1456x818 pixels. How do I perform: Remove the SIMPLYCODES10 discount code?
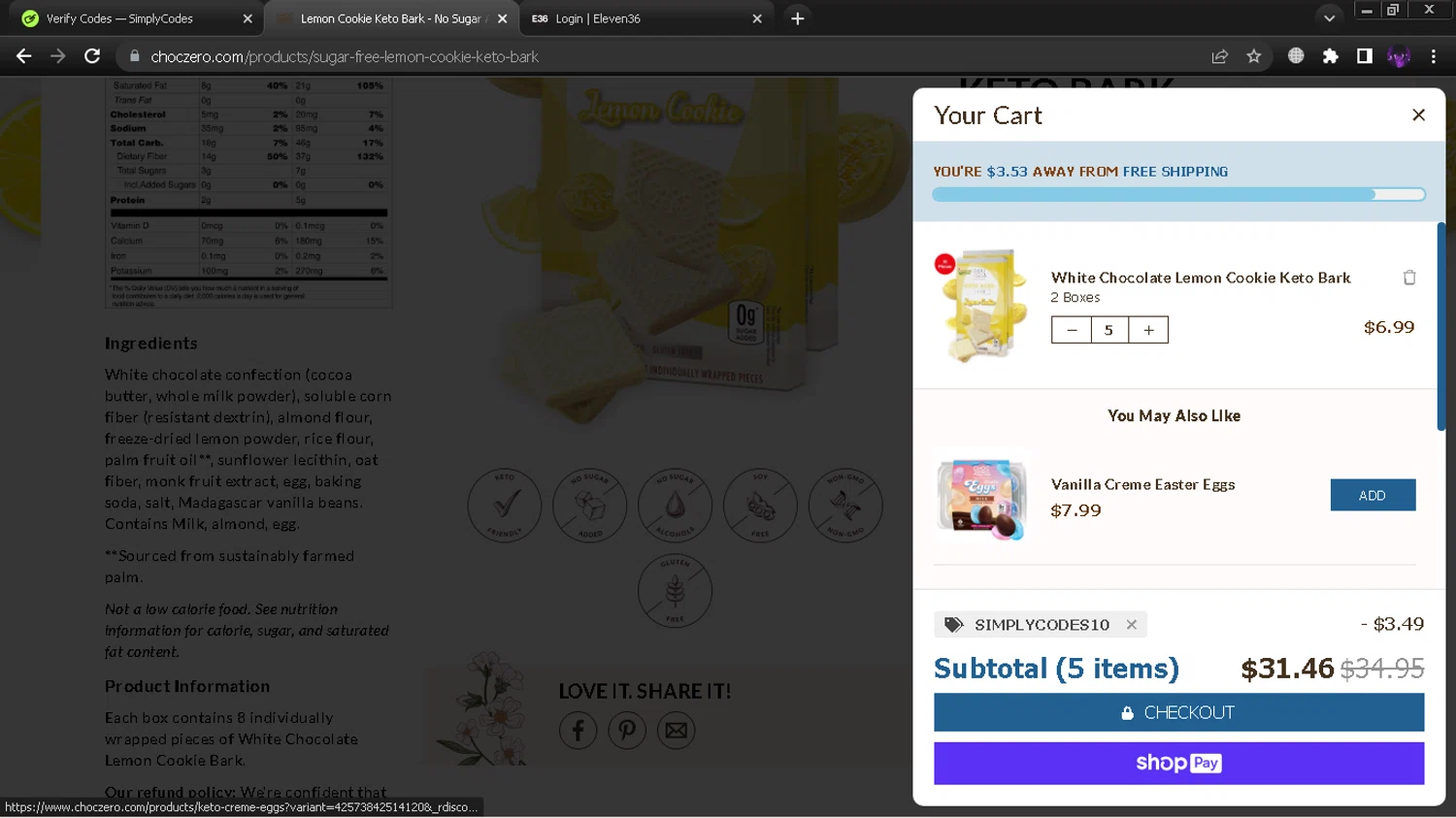pyautogui.click(x=1132, y=625)
